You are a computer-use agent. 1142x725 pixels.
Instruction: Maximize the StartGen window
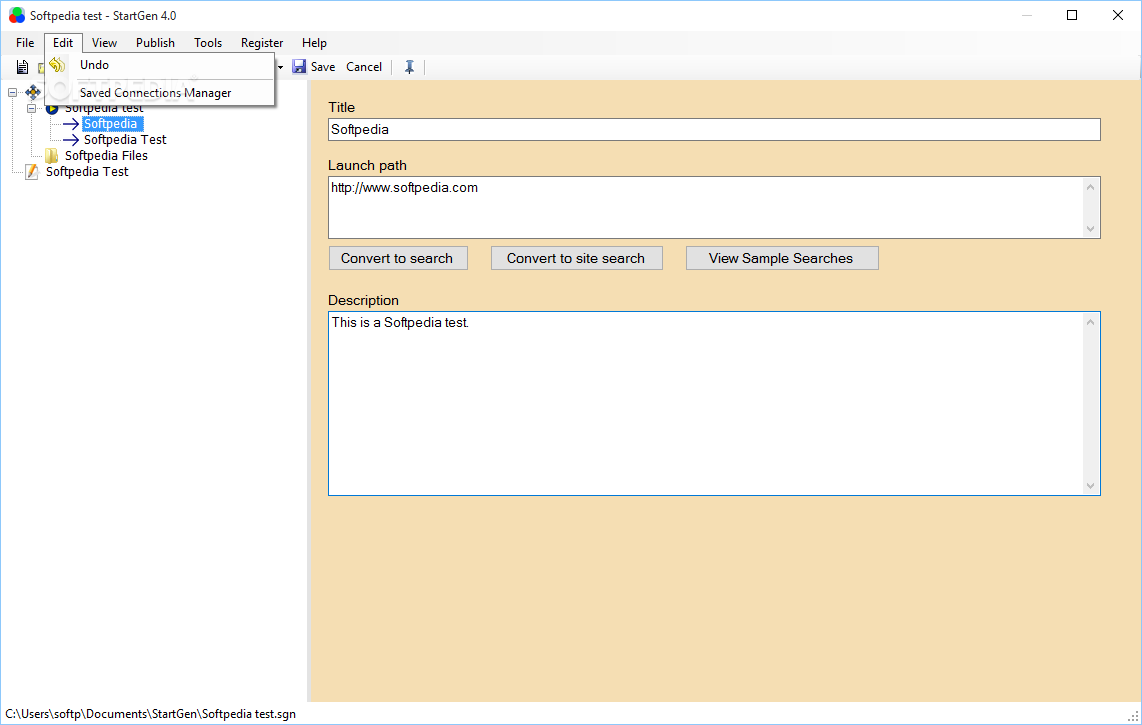(x=1072, y=15)
